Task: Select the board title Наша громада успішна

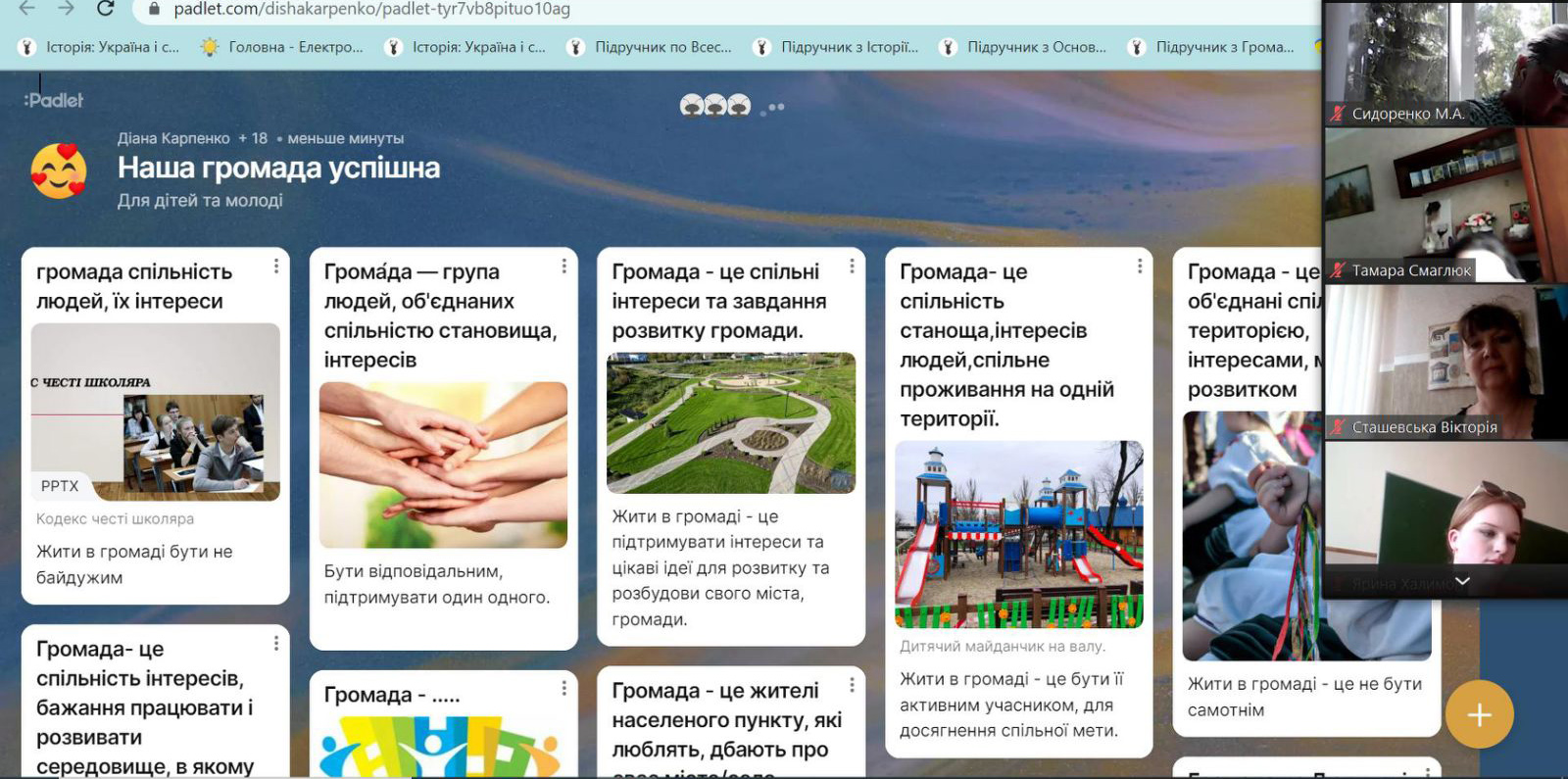Action: [x=279, y=168]
